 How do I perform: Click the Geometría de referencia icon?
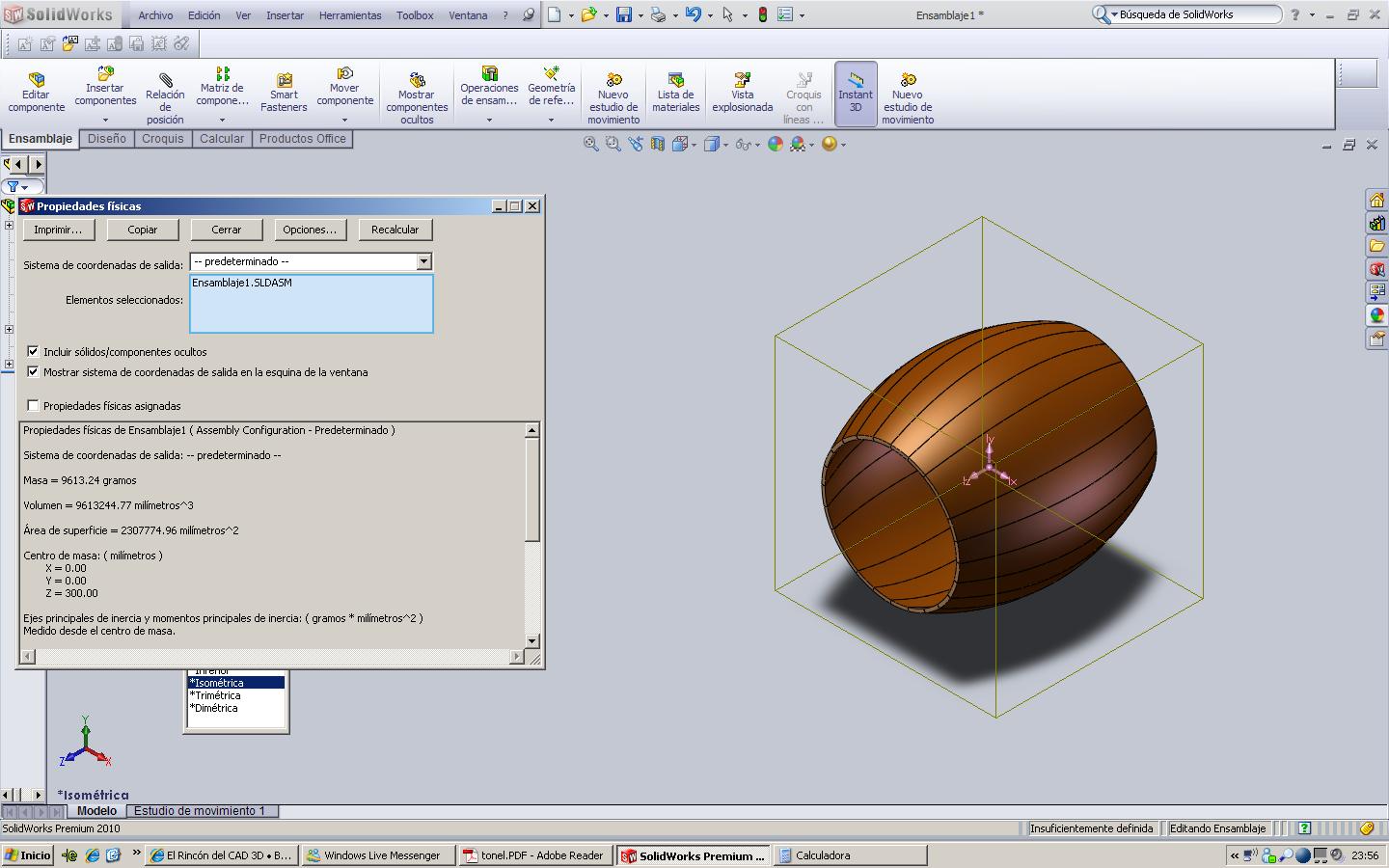[x=551, y=73]
